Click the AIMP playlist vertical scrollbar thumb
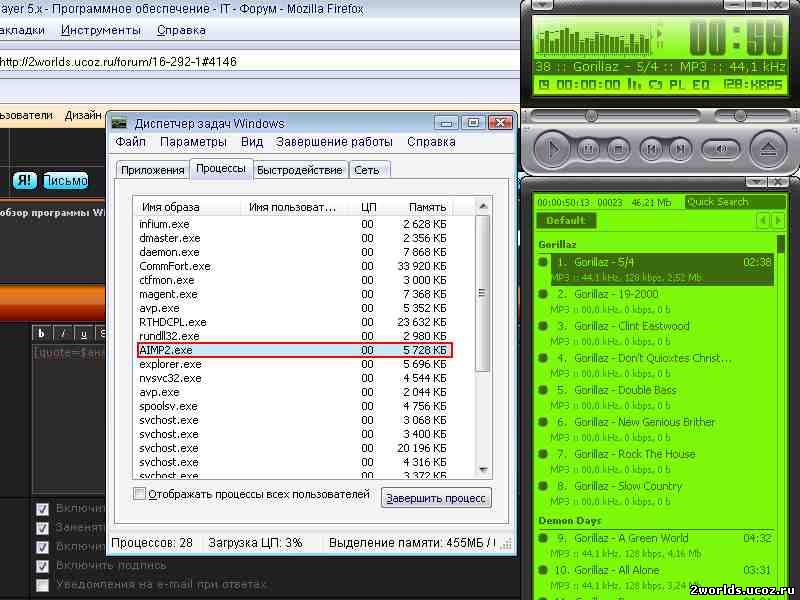Viewport: 800px width, 600px height. 781,244
